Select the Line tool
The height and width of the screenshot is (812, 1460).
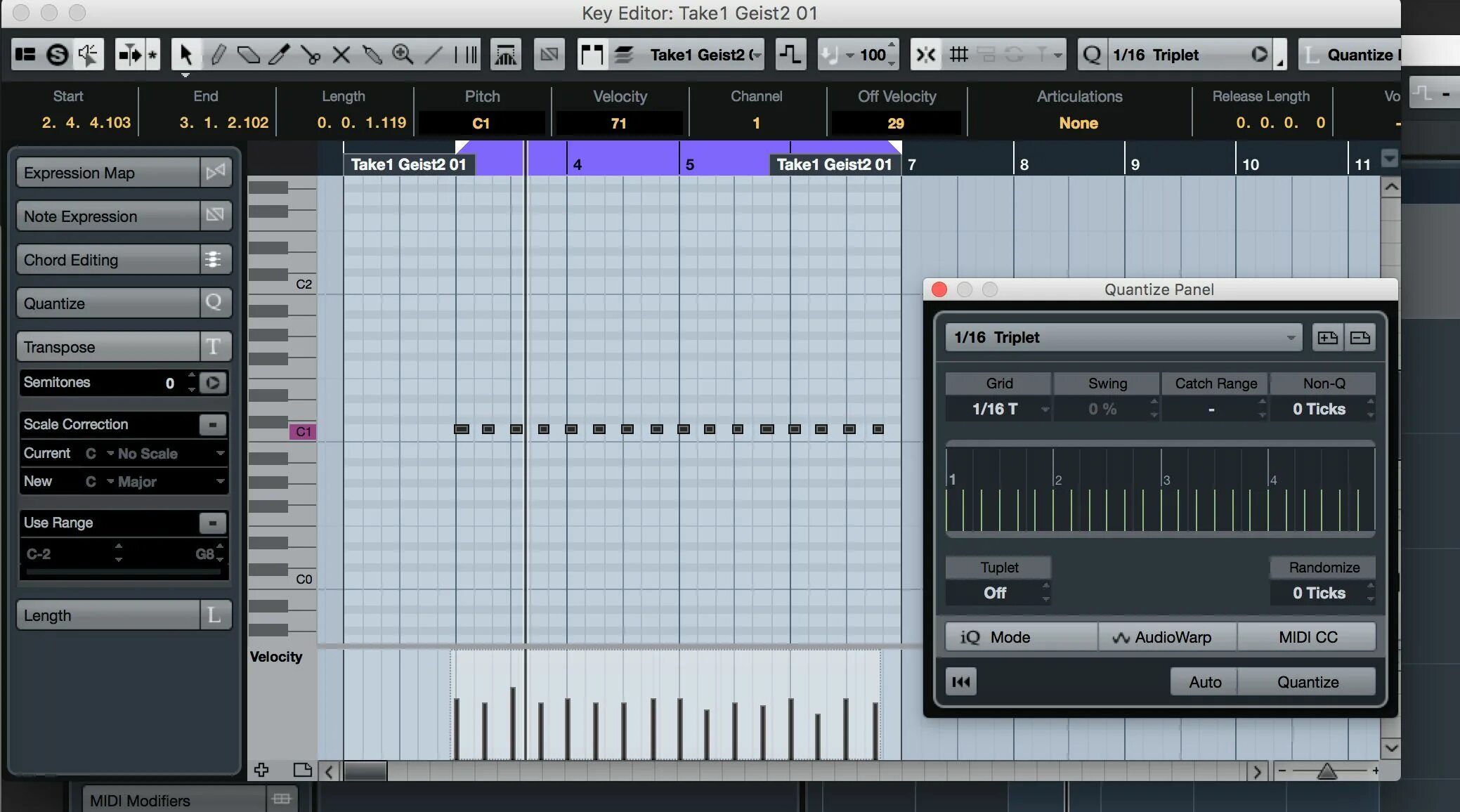click(434, 54)
